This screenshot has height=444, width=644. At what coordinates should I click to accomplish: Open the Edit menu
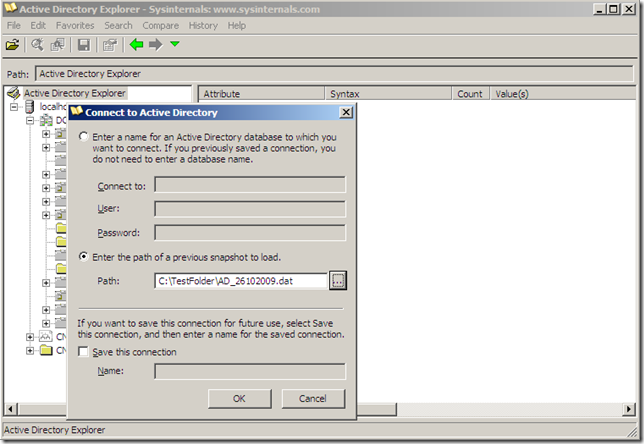38,25
